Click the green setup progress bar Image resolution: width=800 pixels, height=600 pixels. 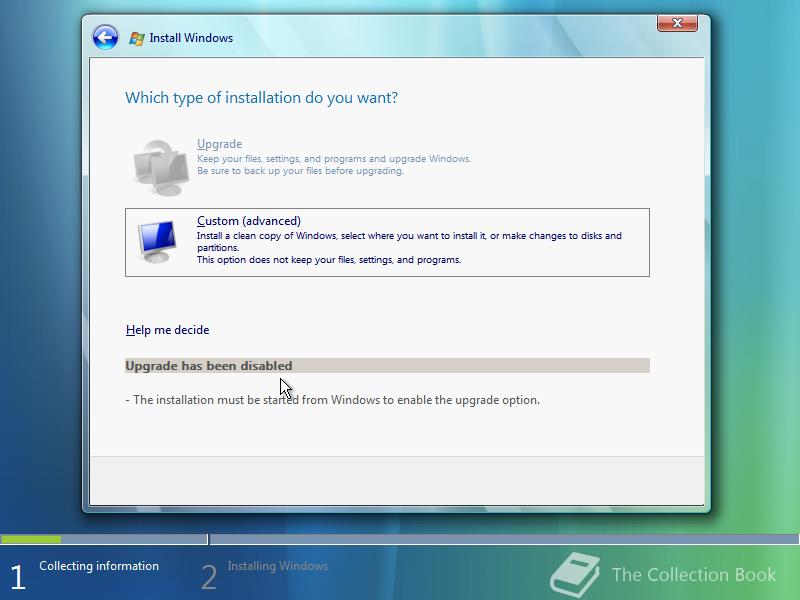pos(31,539)
